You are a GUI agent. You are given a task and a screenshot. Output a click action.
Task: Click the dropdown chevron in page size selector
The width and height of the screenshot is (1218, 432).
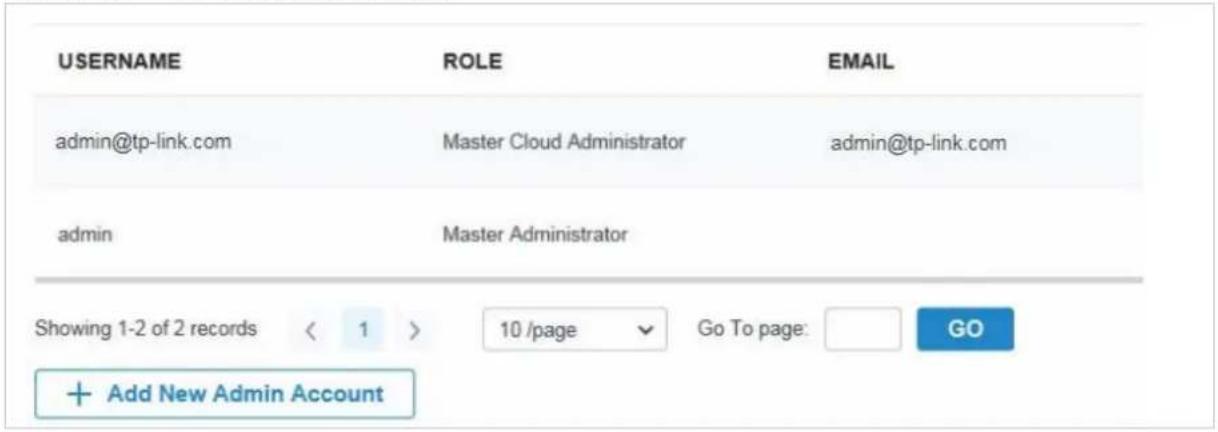(x=646, y=329)
